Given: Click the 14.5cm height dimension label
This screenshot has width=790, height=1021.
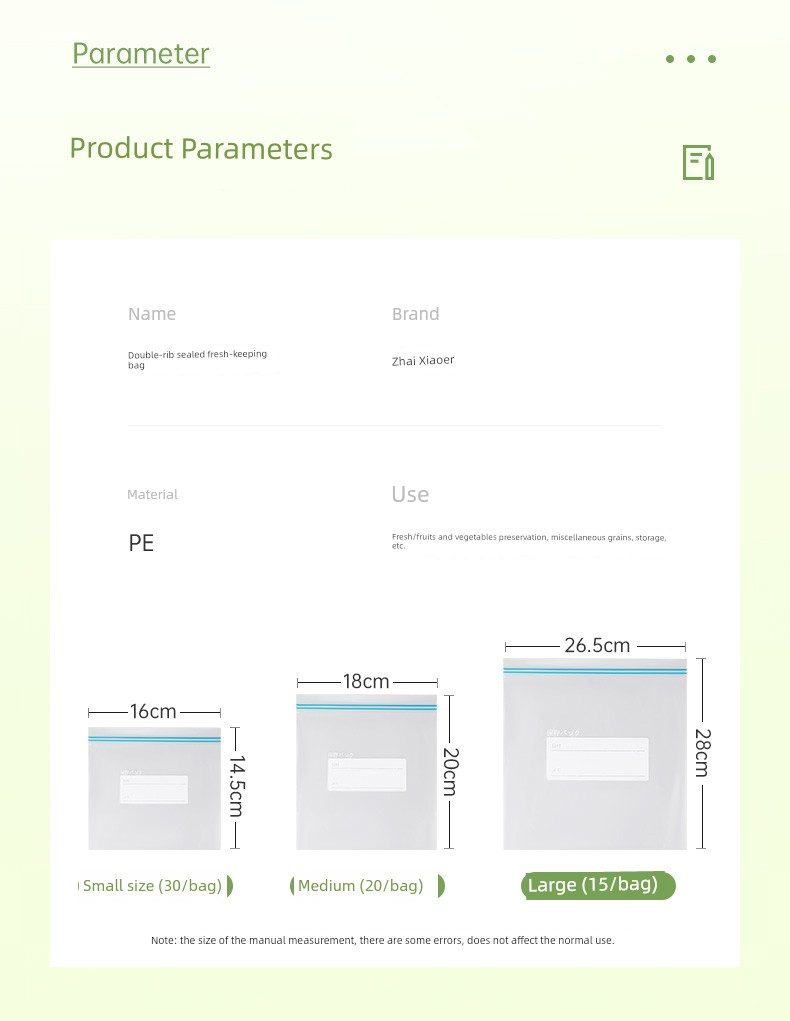Looking at the screenshot, I should [236, 787].
